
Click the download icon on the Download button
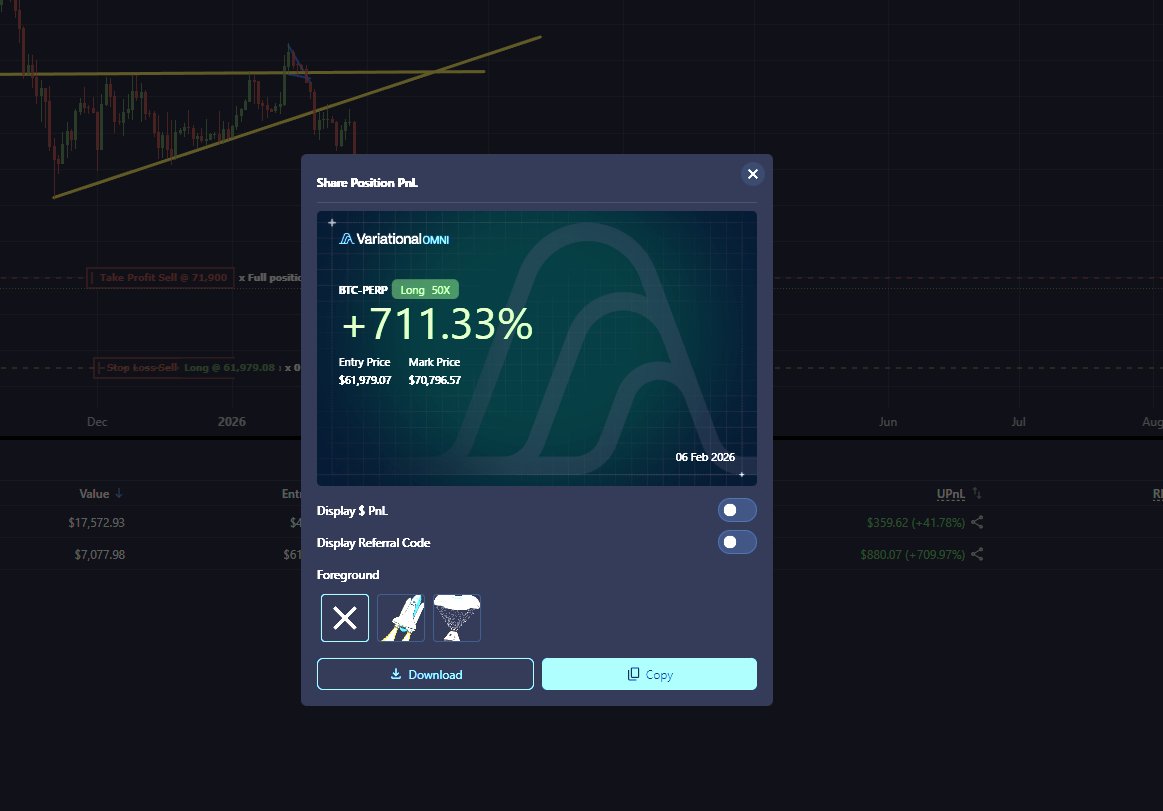[396, 673]
